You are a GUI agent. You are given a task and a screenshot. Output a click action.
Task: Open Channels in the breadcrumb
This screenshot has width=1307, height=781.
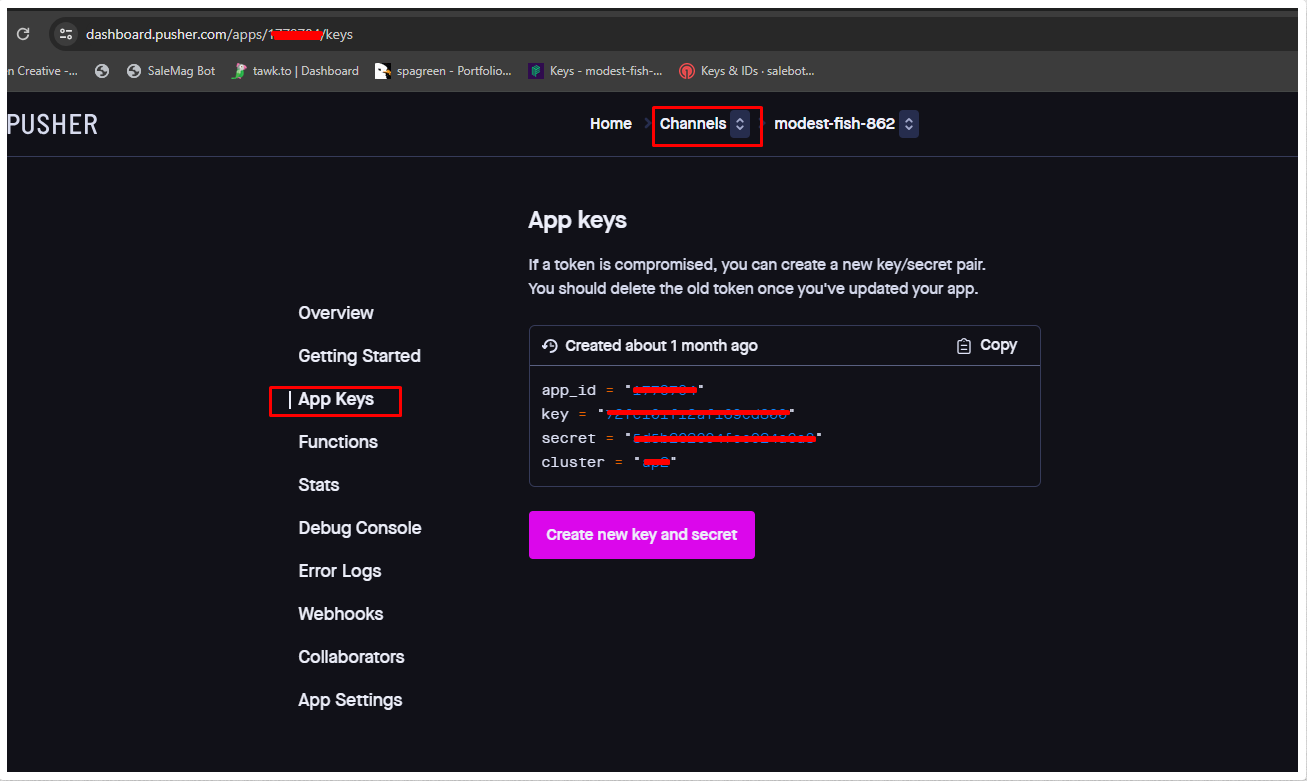[693, 124]
